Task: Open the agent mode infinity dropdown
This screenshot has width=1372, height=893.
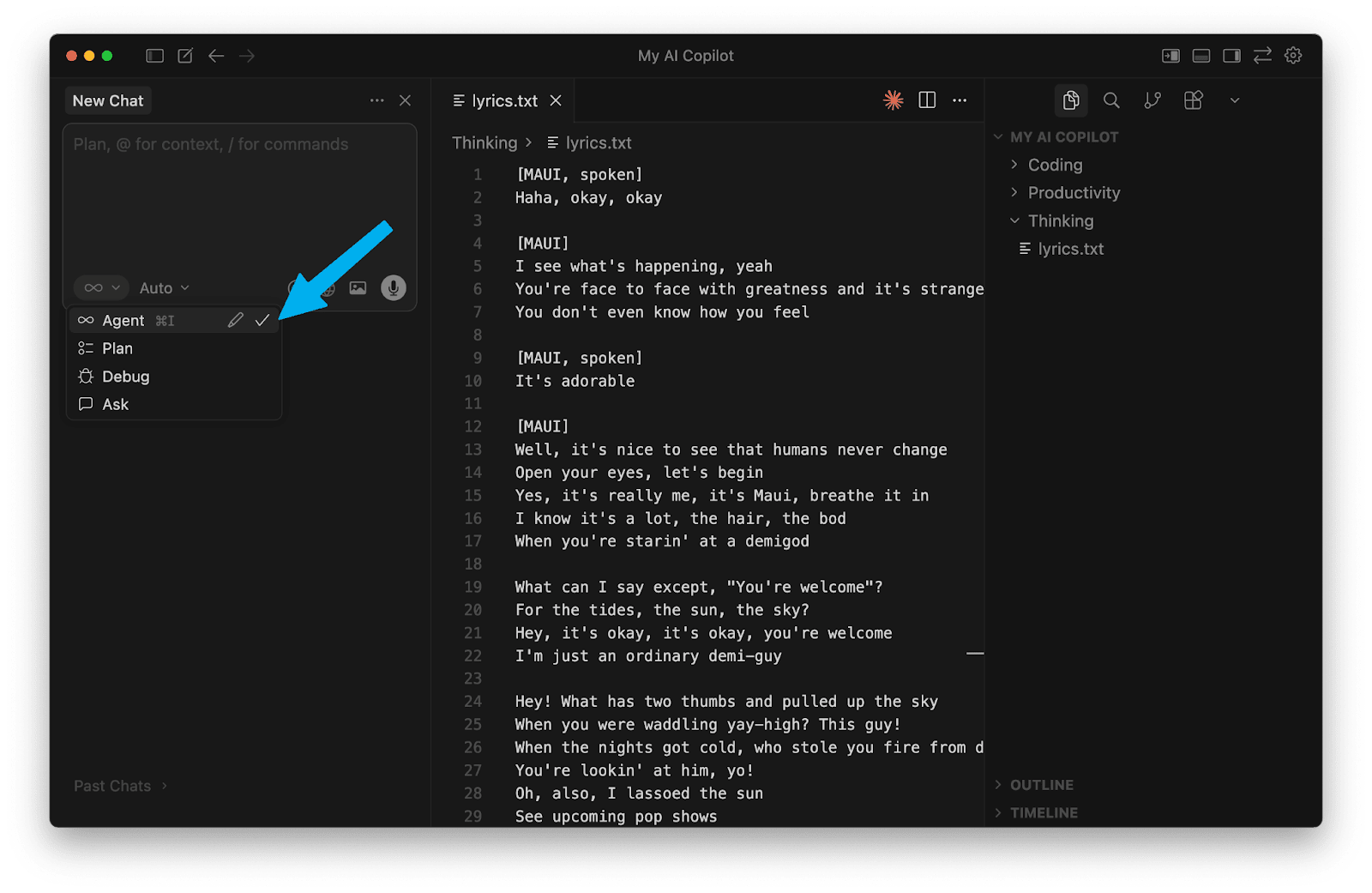Action: click(x=101, y=288)
